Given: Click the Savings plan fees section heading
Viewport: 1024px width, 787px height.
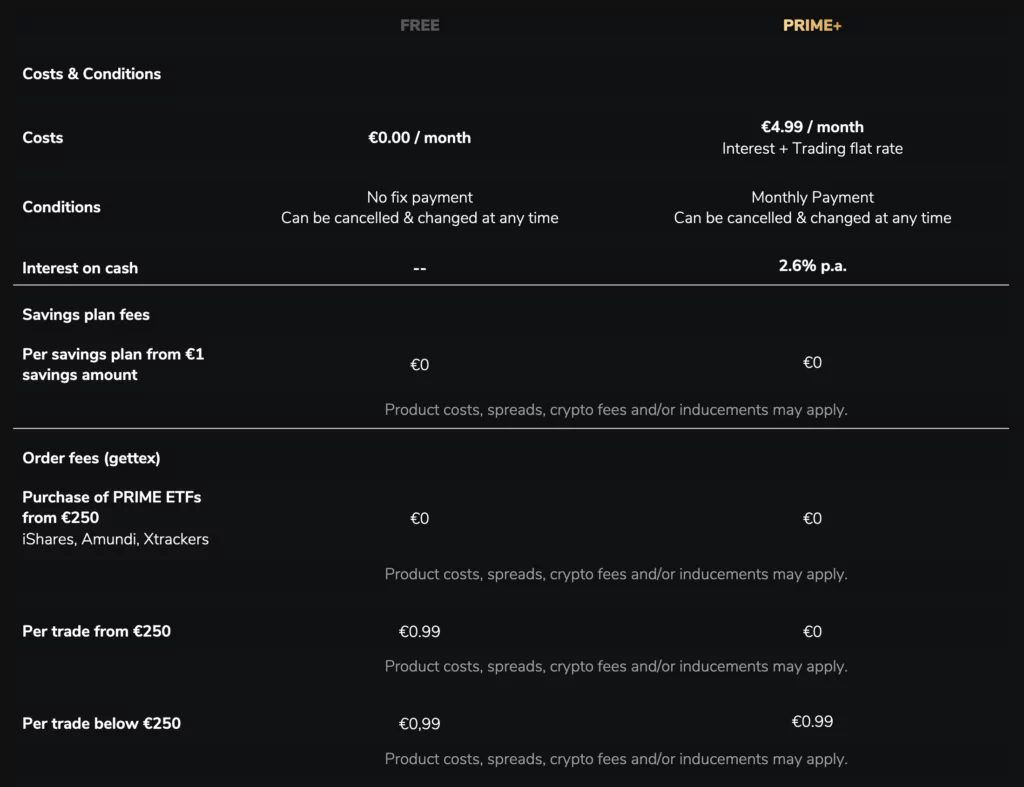Looking at the screenshot, I should point(86,315).
